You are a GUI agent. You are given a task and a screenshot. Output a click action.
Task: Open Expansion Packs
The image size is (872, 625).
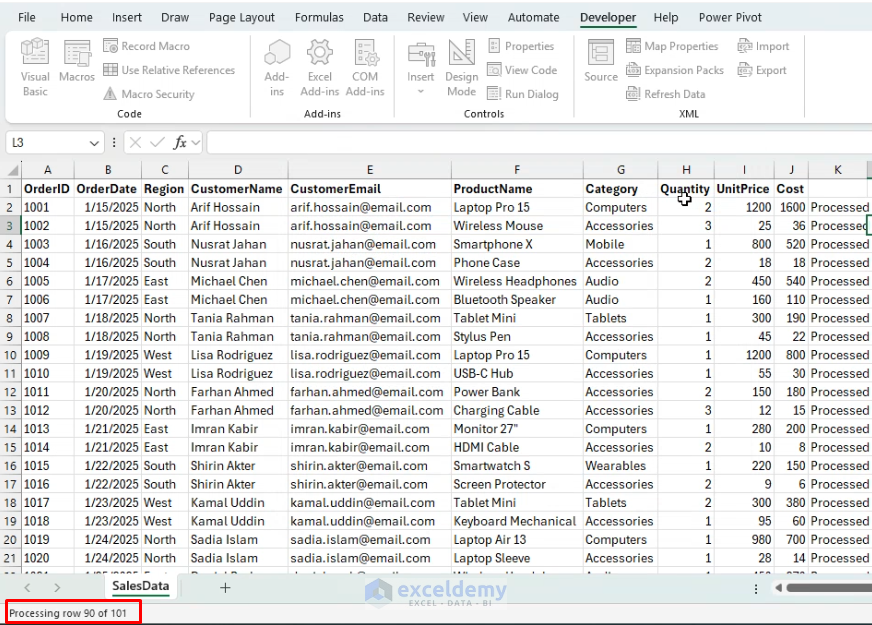[x=675, y=70]
